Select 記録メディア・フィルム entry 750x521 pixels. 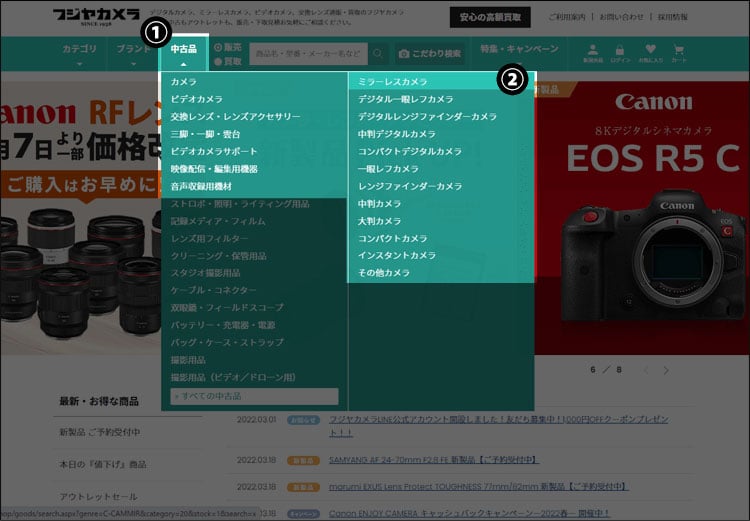(218, 221)
